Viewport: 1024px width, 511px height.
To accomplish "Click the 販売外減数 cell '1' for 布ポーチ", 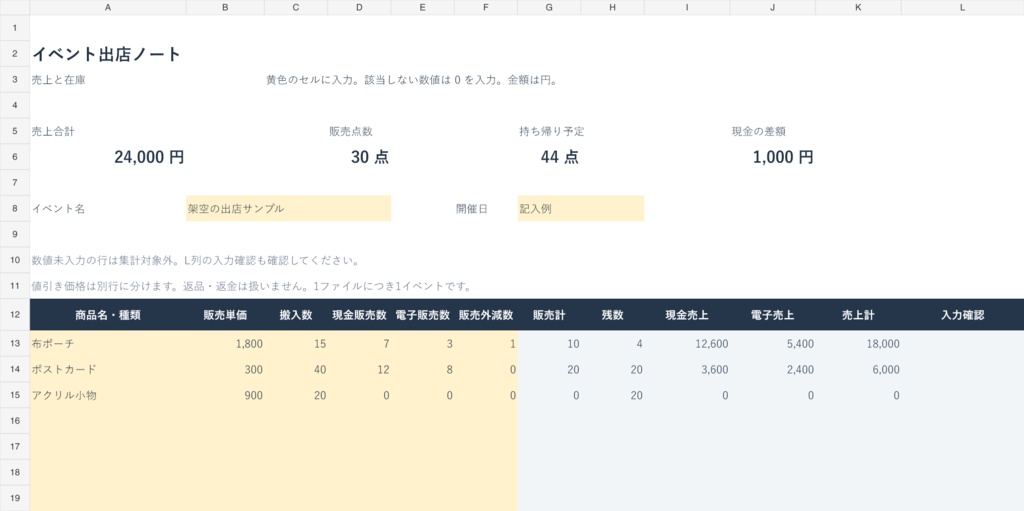I will (486, 344).
